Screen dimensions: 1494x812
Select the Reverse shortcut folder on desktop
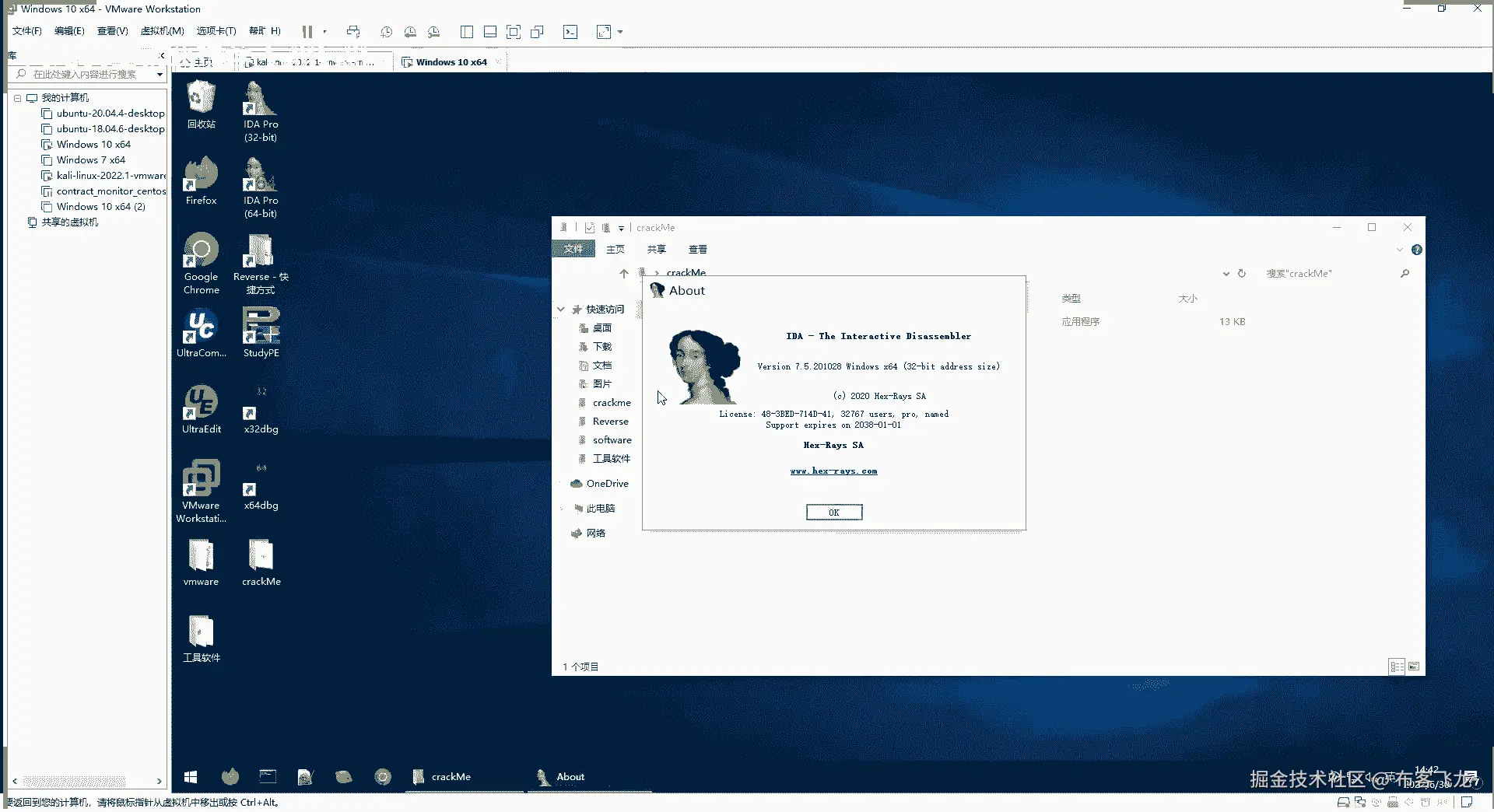[x=261, y=264]
